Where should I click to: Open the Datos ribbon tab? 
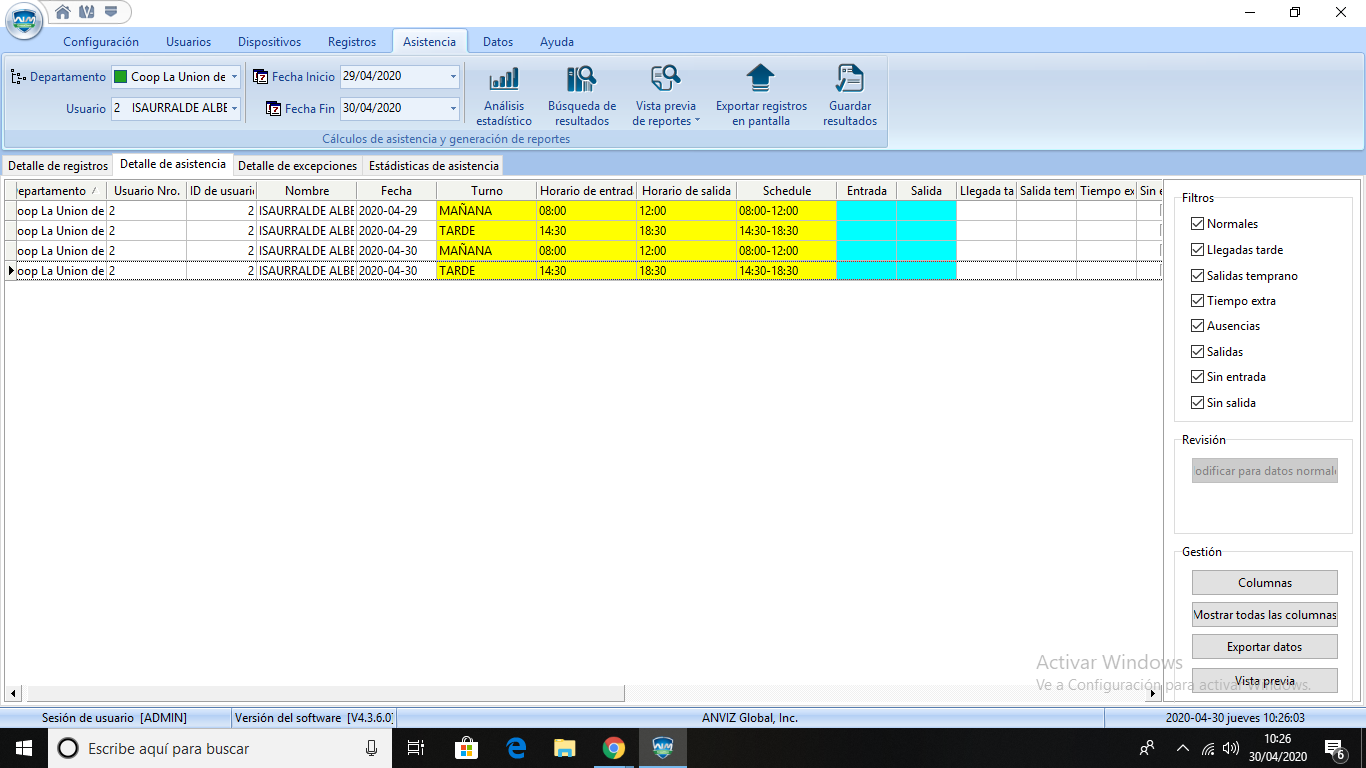(x=498, y=42)
